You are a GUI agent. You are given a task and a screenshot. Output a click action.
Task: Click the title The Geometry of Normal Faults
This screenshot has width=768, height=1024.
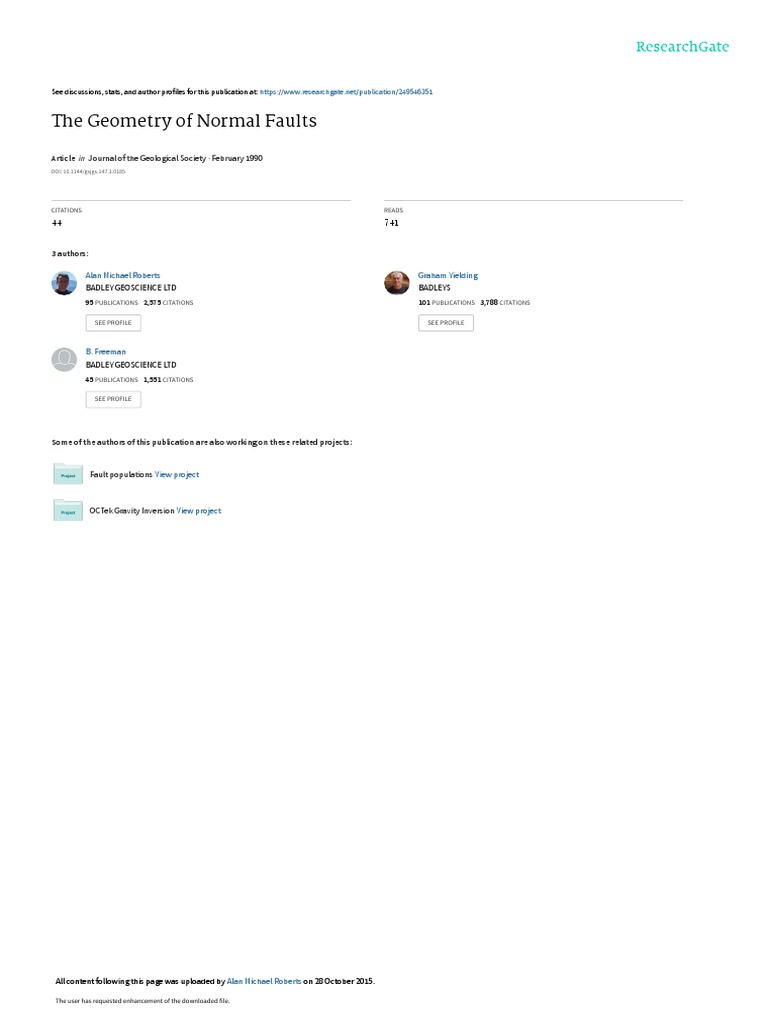point(184,121)
